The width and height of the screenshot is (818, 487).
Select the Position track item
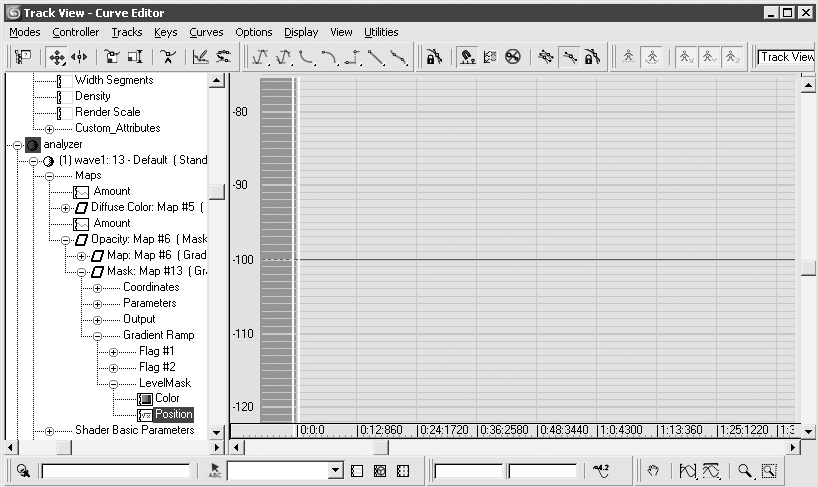[x=165, y=415]
